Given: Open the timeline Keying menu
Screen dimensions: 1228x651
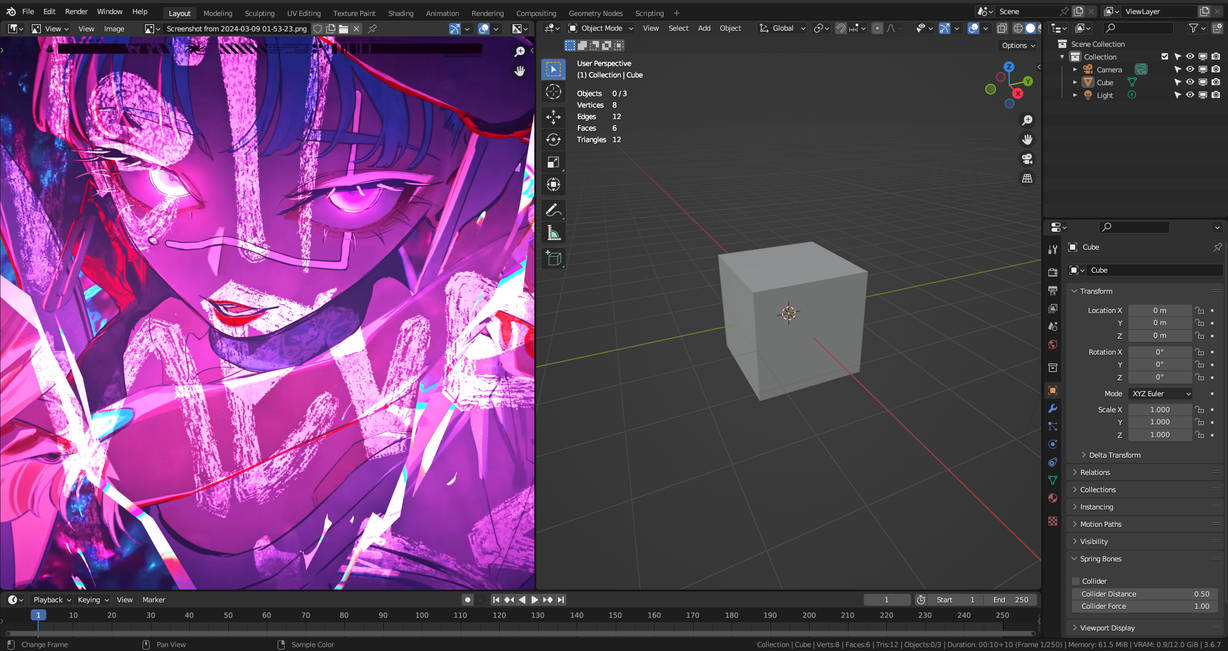Looking at the screenshot, I should pos(92,600).
